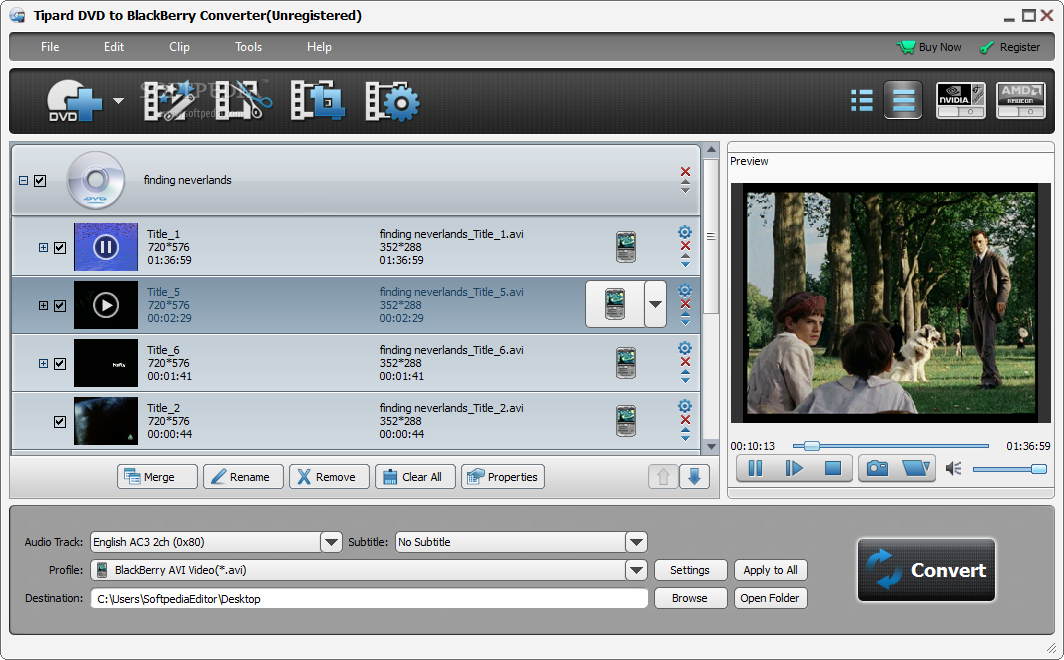1064x660 pixels.
Task: Open the File menu
Action: pyautogui.click(x=50, y=47)
